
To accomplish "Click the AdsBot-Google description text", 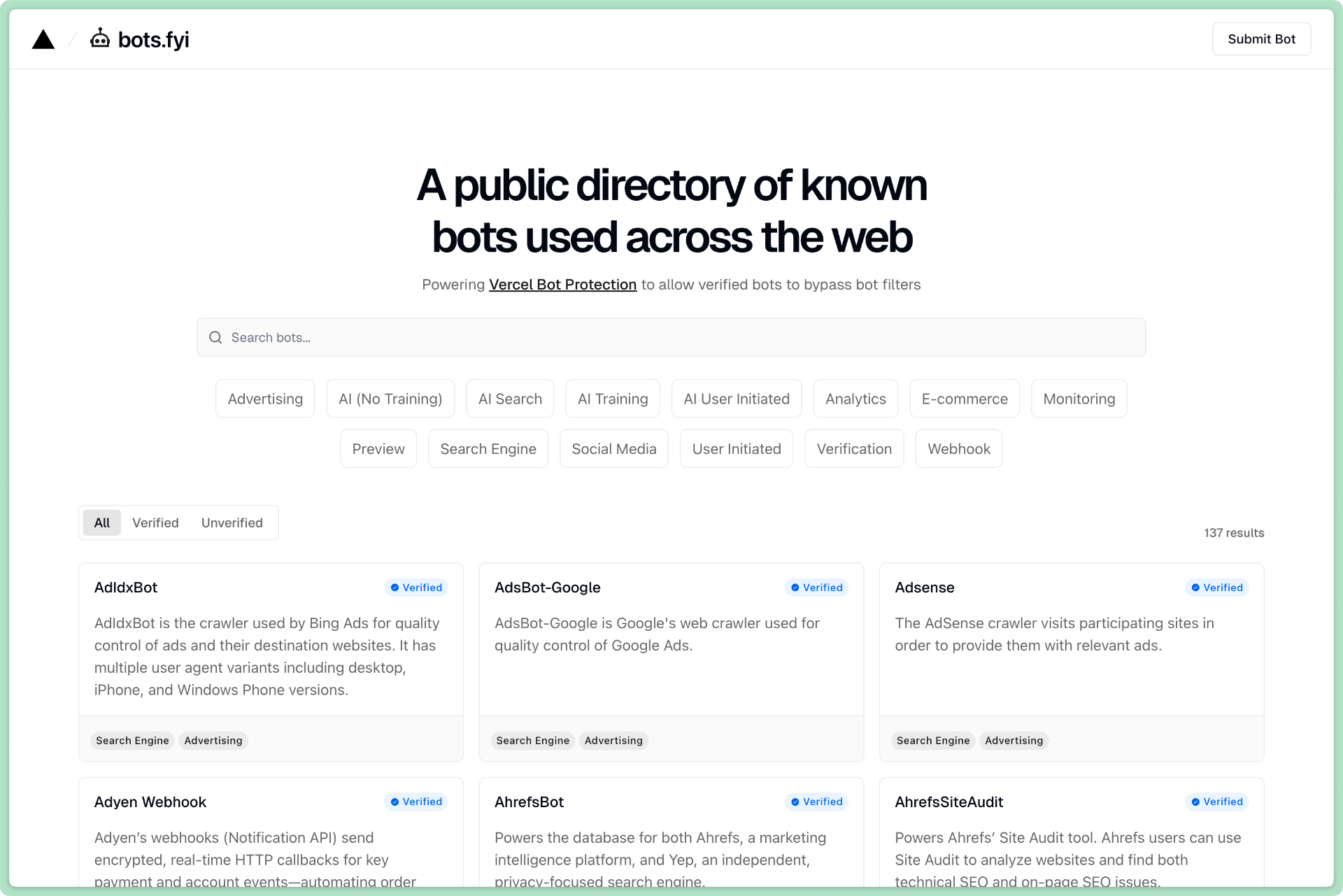I will point(657,634).
